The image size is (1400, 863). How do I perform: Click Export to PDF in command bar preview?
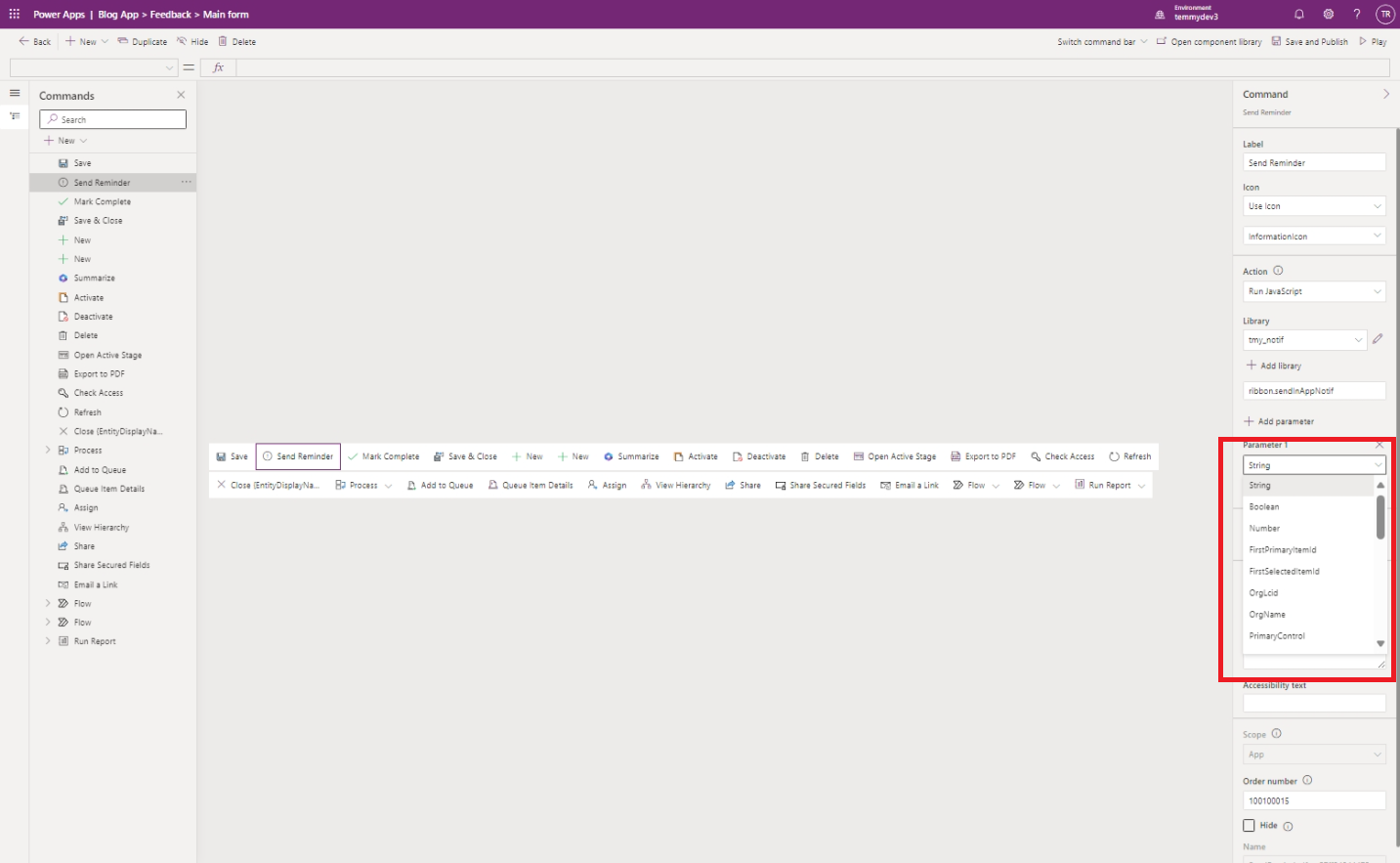pos(983,456)
